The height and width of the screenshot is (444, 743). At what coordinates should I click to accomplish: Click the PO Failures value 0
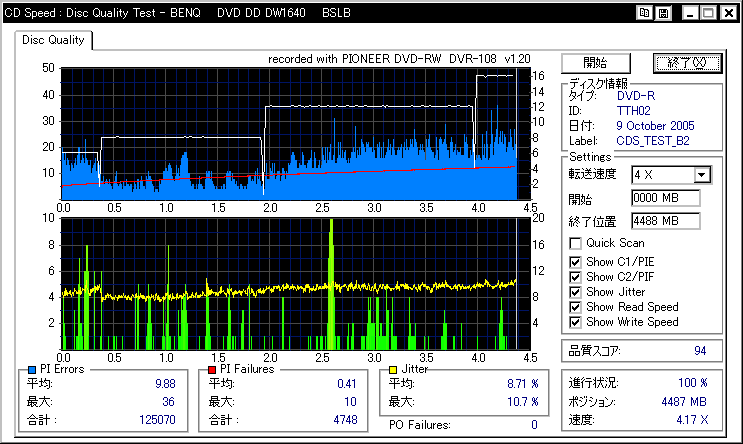[534, 425]
